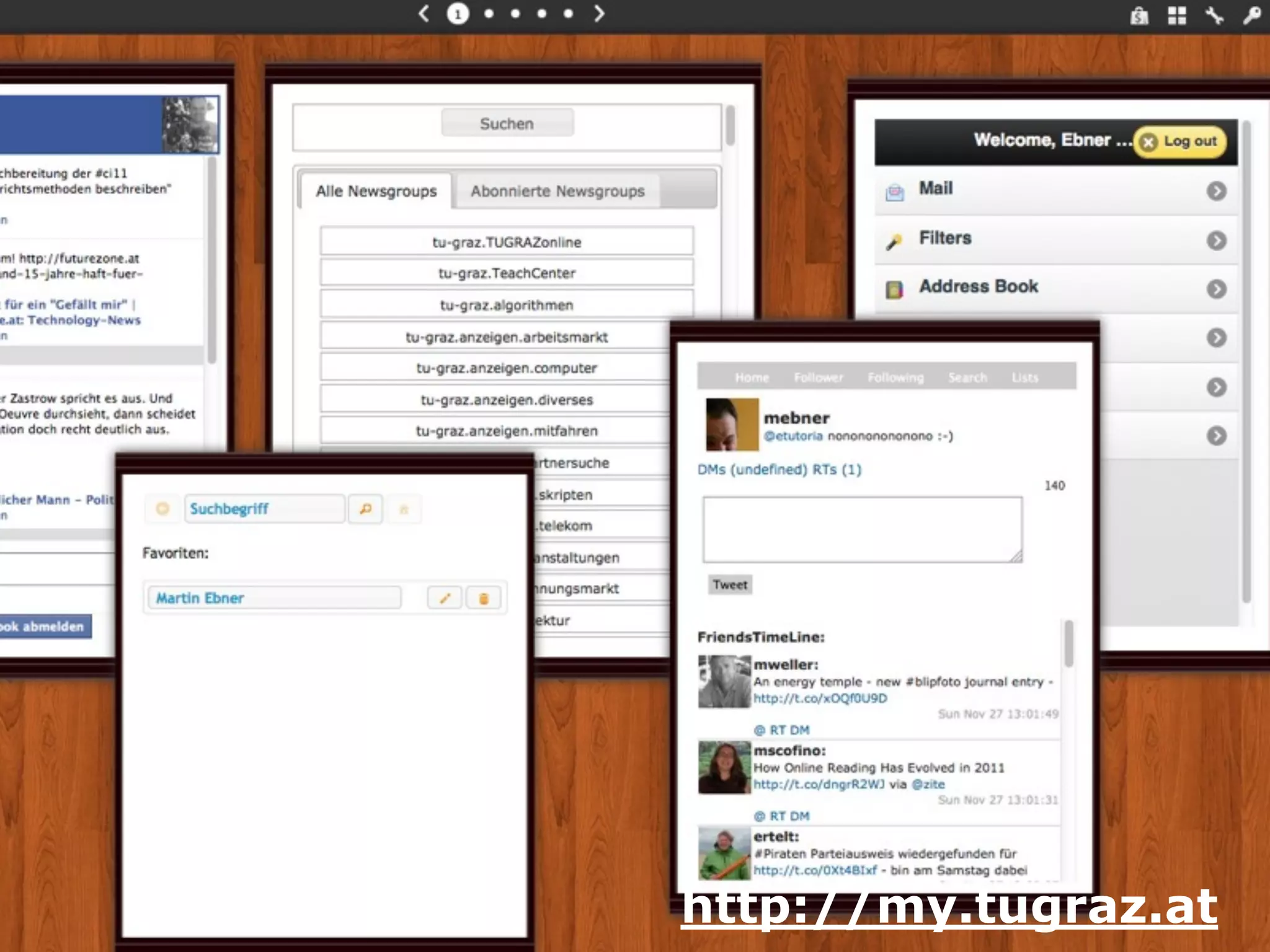1270x952 pixels.
Task: Open the Follower tab in Twitter widget
Action: 818,377
